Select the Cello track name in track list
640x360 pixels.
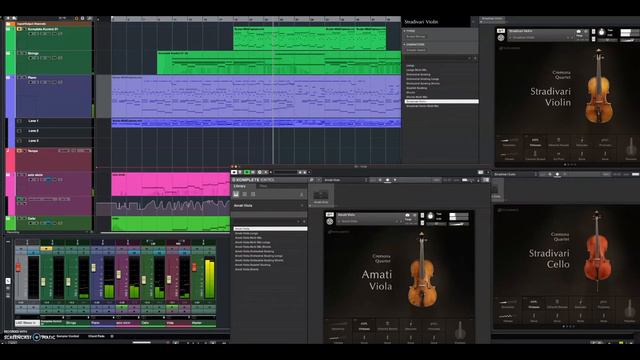pos(31,218)
